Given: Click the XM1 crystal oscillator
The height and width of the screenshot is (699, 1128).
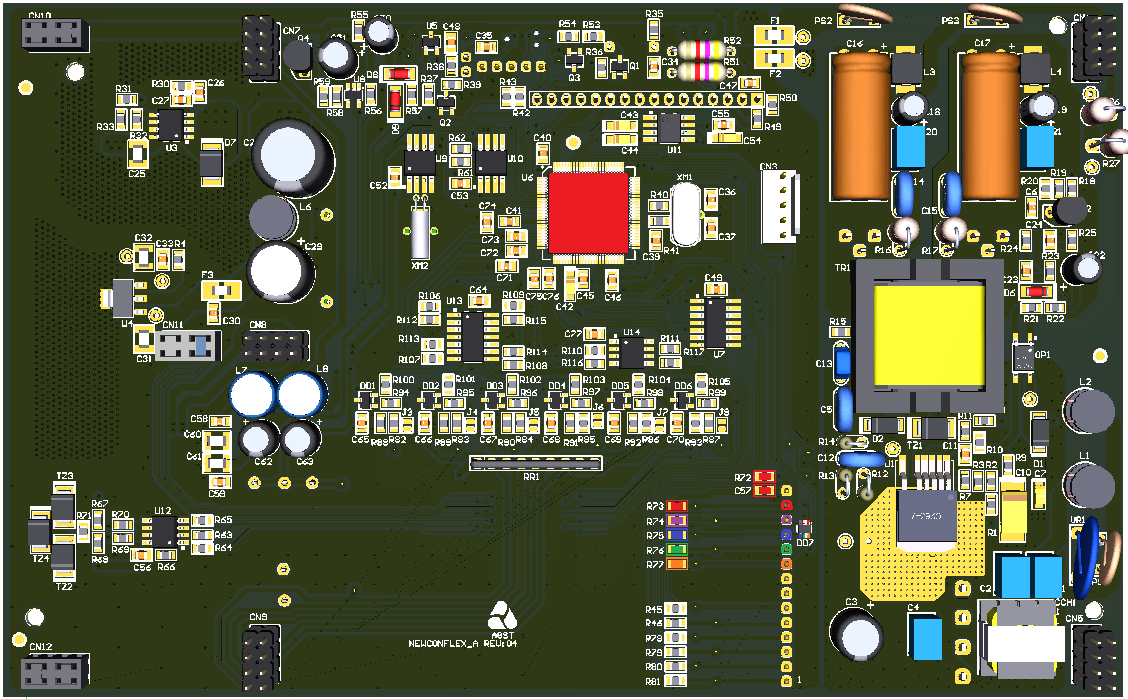Looking at the screenshot, I should click(x=687, y=214).
